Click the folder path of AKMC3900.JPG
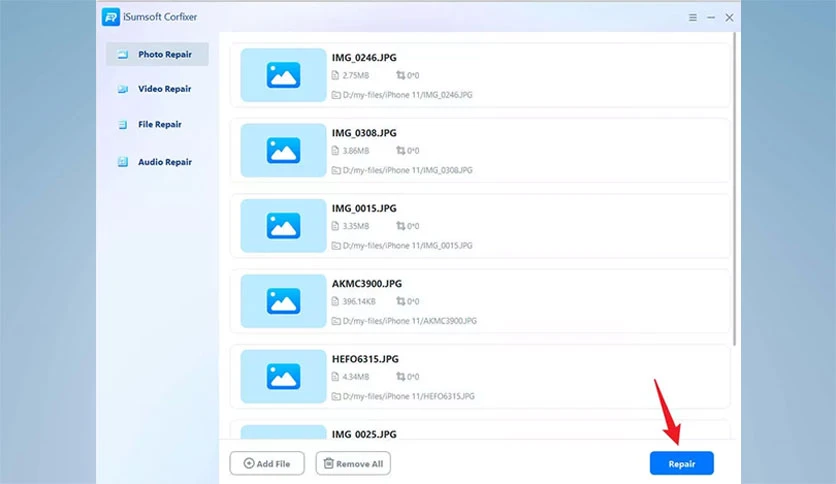This screenshot has width=836, height=484. click(x=409, y=321)
